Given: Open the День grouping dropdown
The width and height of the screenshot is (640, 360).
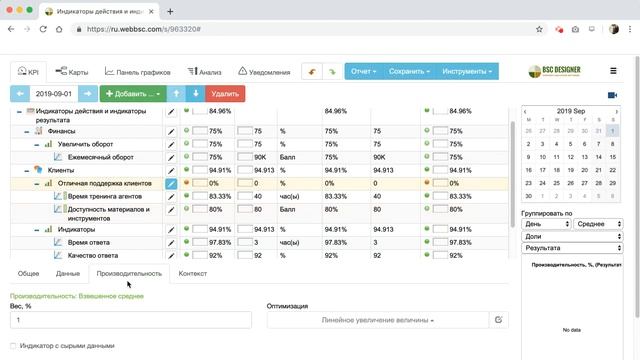Looking at the screenshot, I should pos(546,224).
